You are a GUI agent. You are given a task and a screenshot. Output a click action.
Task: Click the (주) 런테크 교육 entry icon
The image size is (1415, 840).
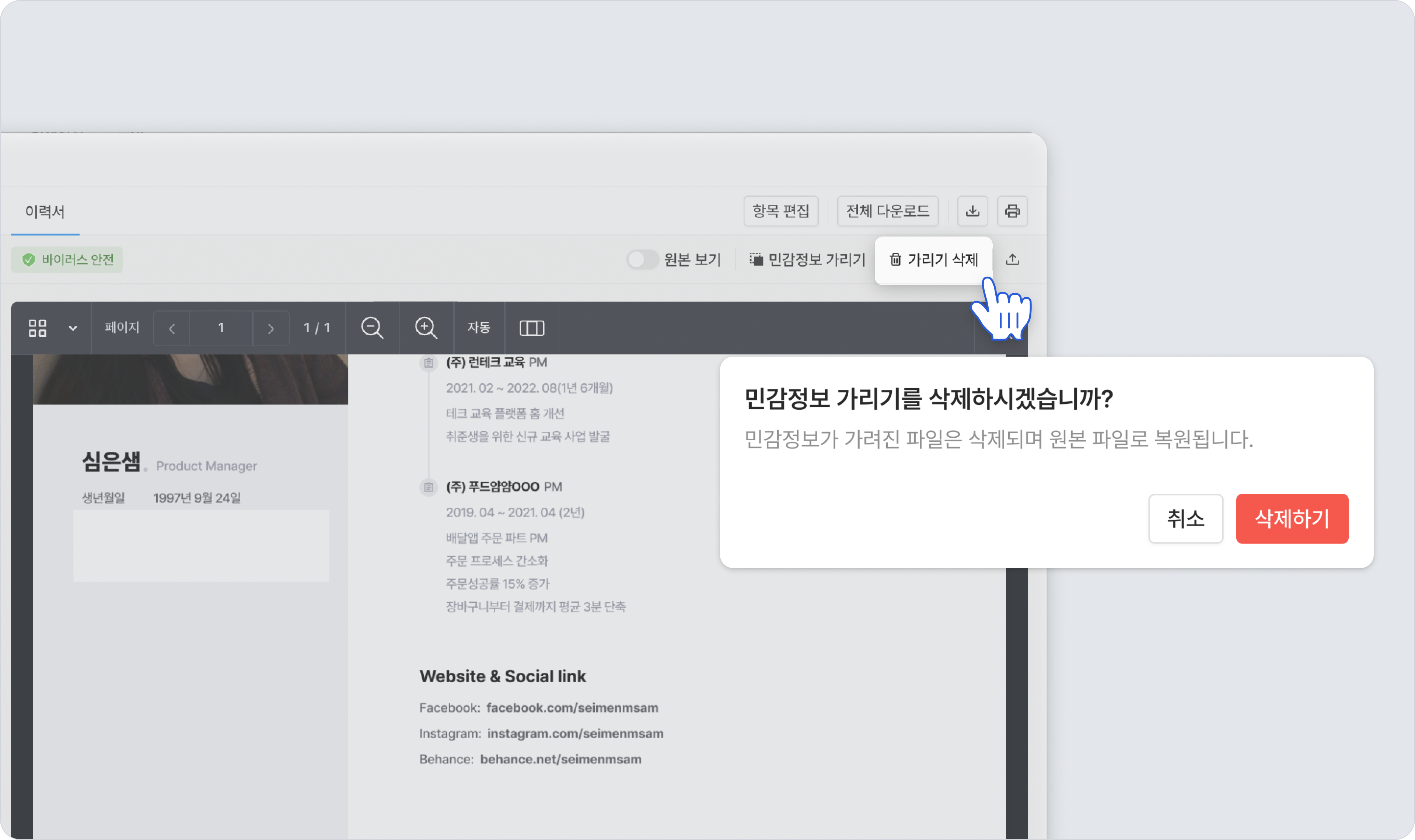coord(429,363)
